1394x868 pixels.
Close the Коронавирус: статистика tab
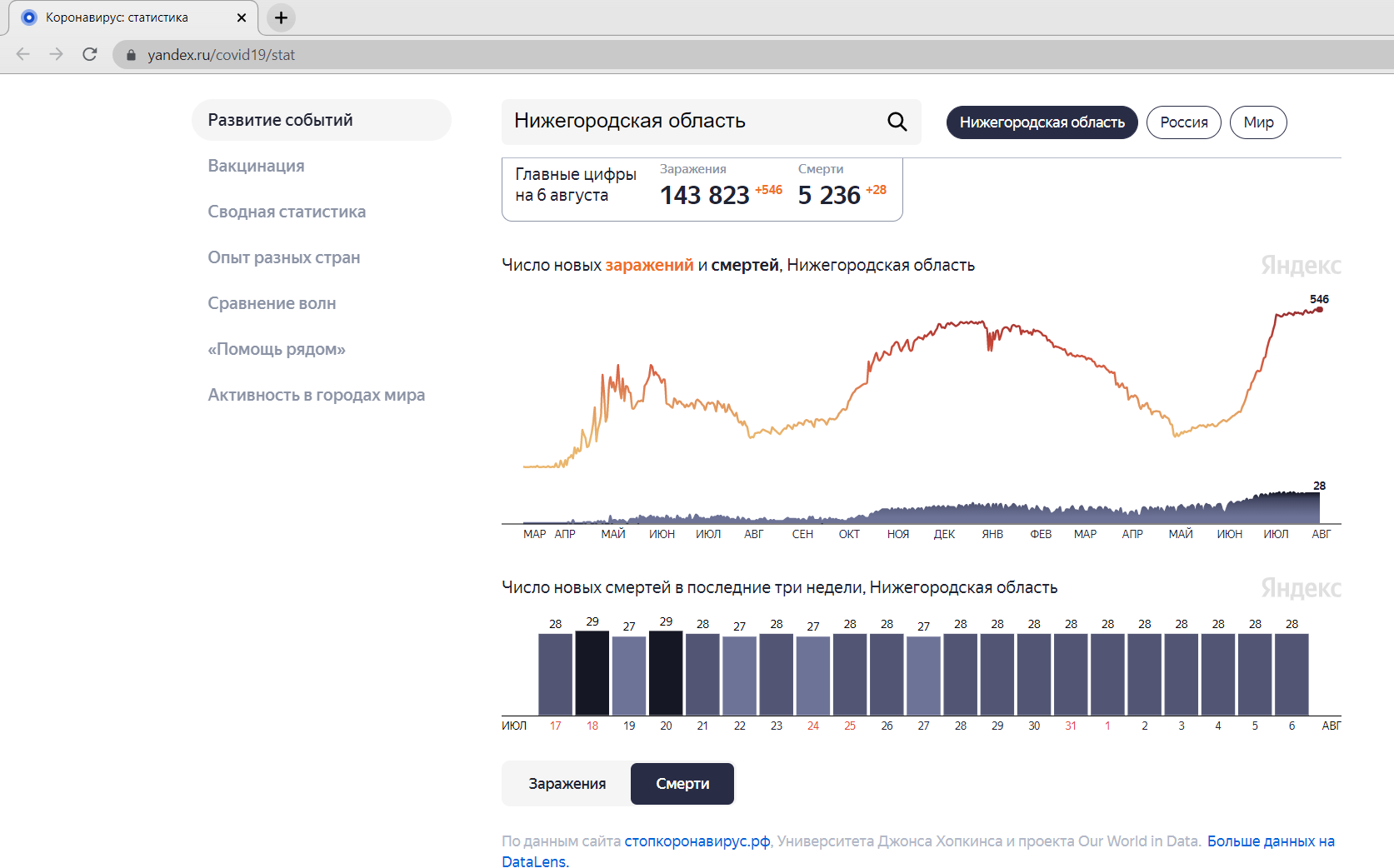click(x=242, y=17)
